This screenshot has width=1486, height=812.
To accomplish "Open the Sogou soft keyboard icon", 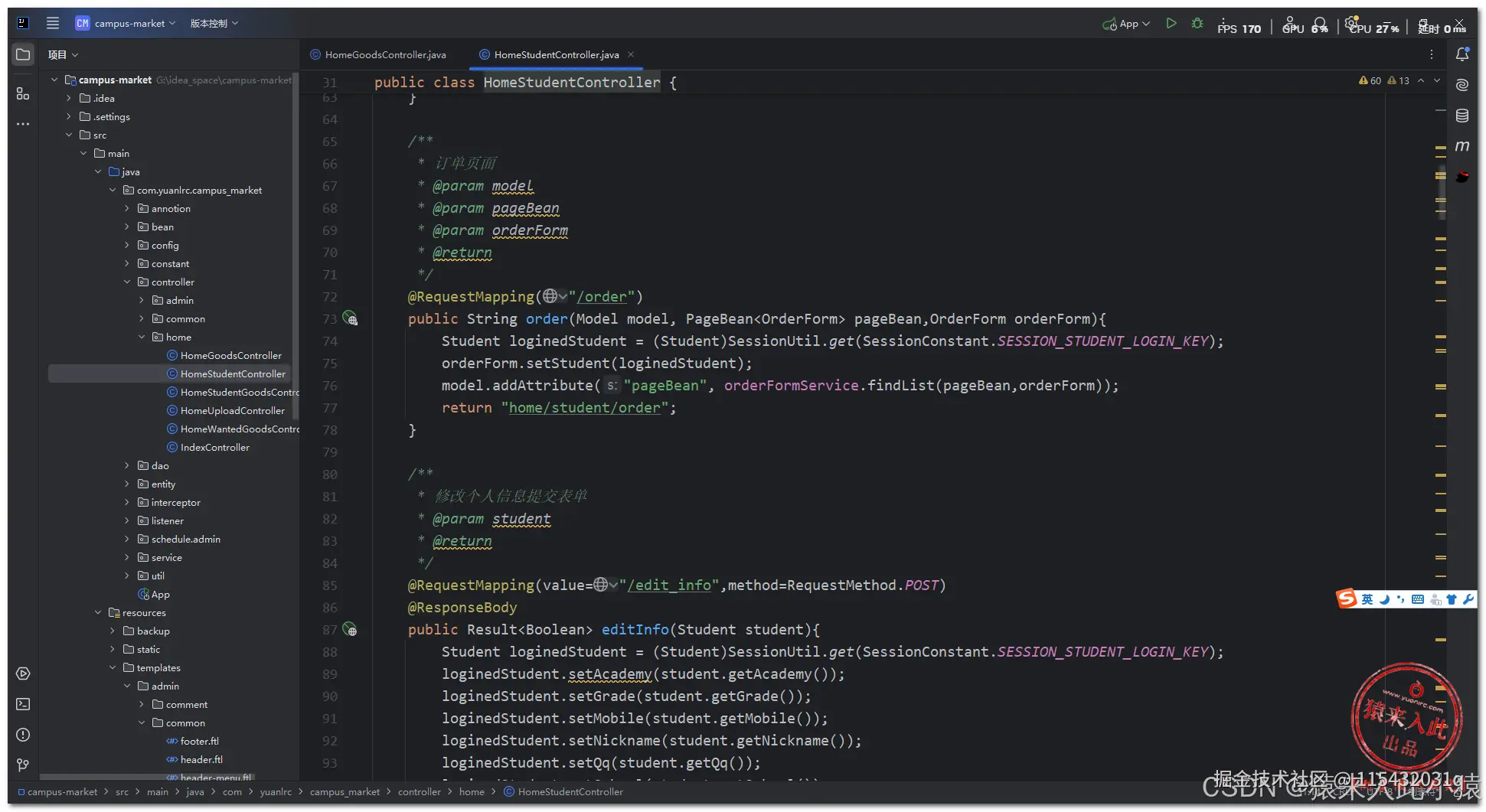I will (x=1418, y=599).
